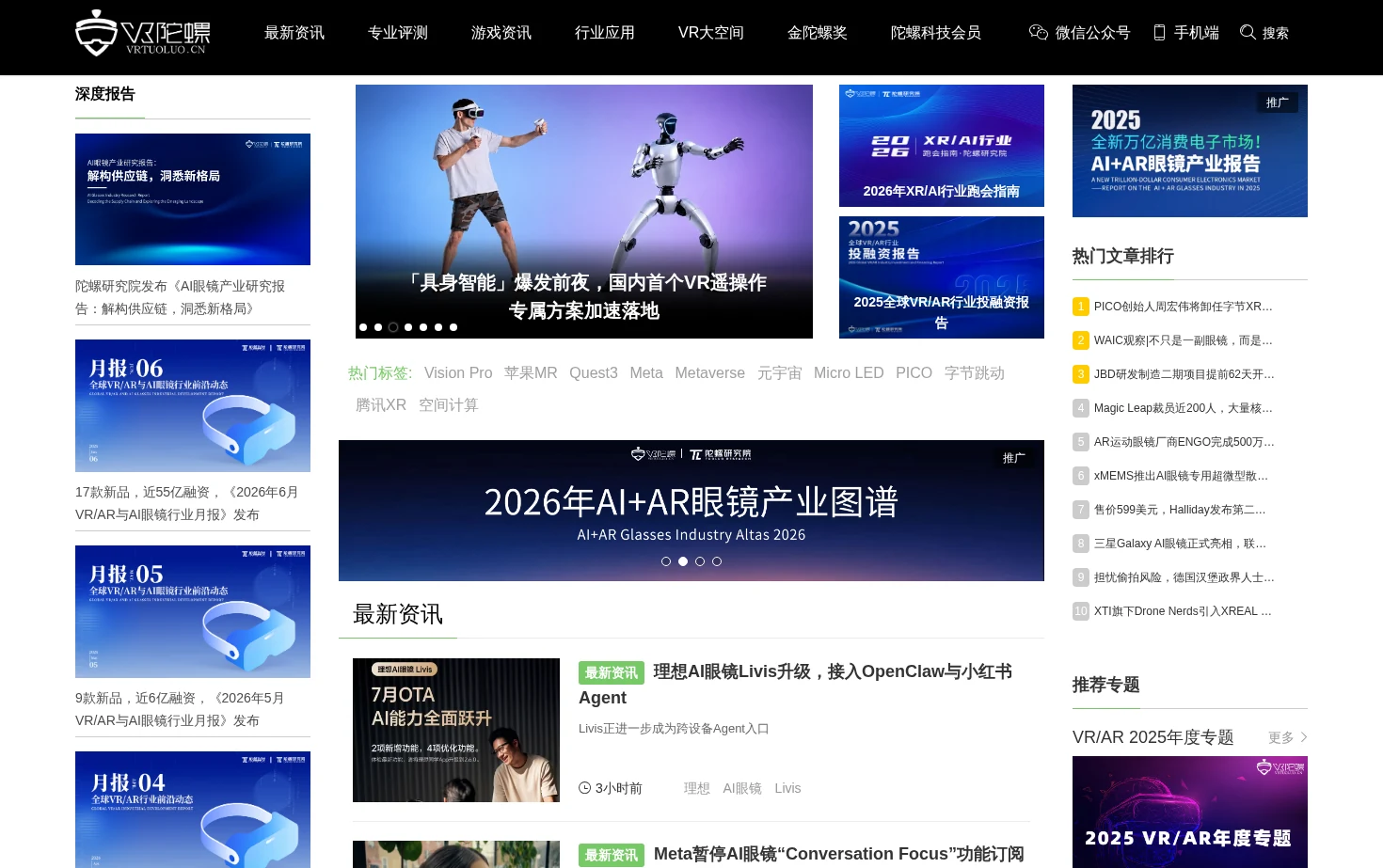Click the AI眼镜 article tag
Image resolution: width=1383 pixels, height=868 pixels.
[742, 788]
